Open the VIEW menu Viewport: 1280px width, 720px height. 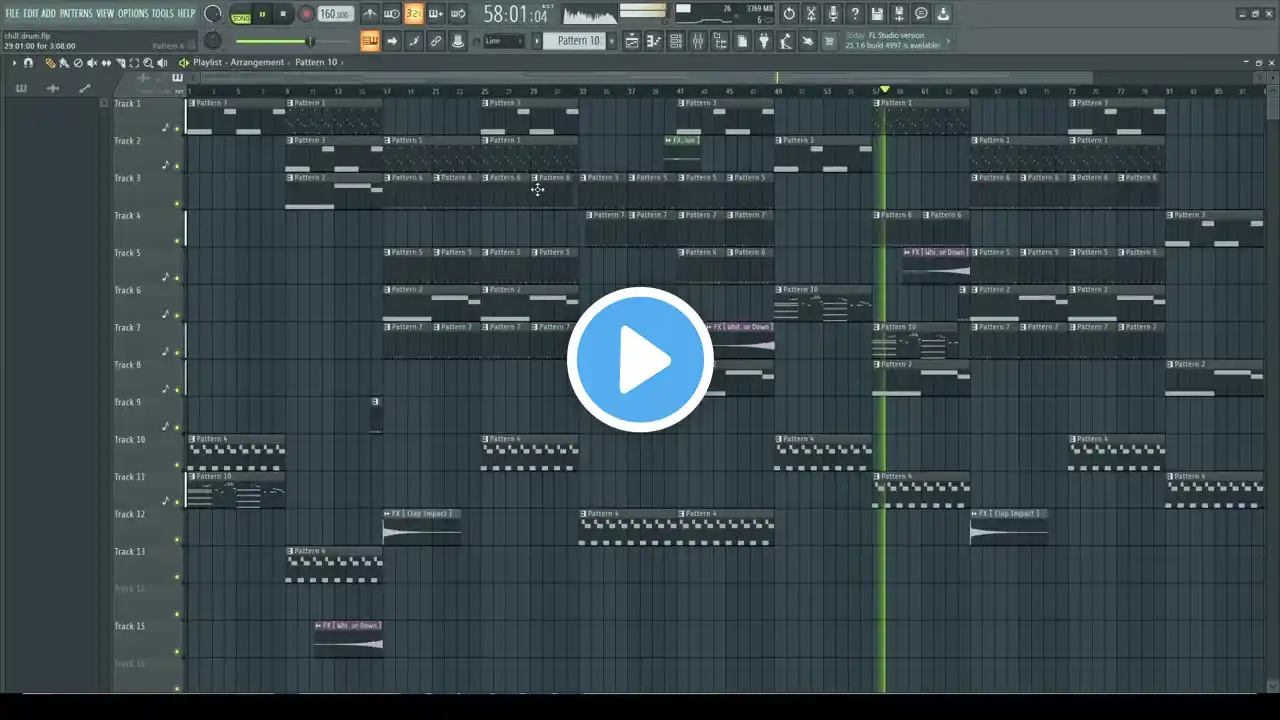(x=105, y=14)
